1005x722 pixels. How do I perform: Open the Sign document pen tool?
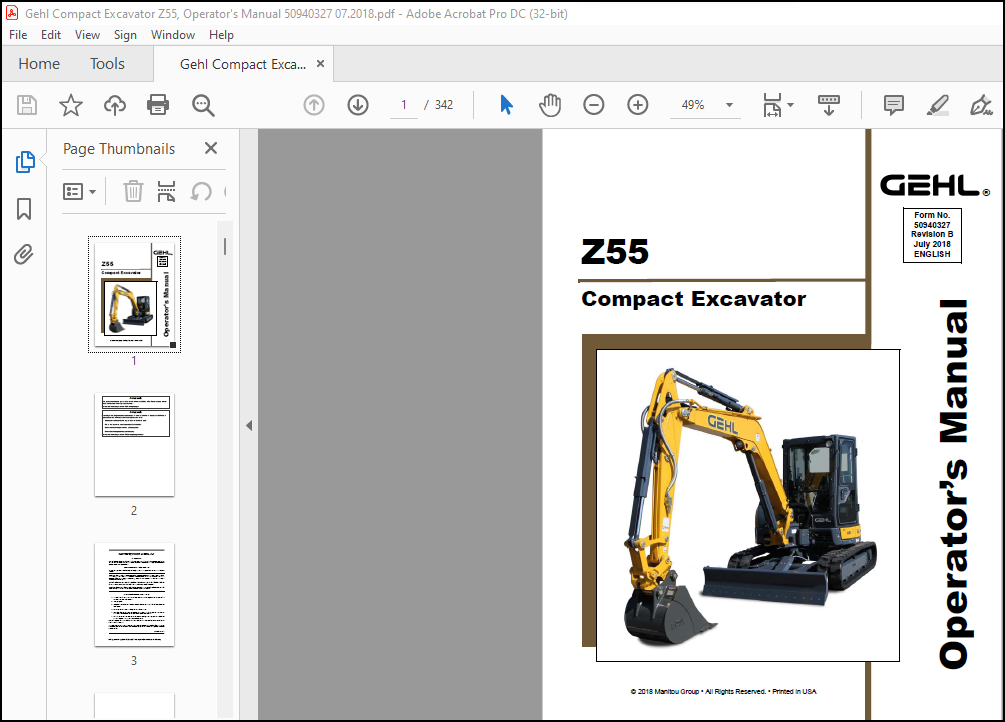pos(981,105)
